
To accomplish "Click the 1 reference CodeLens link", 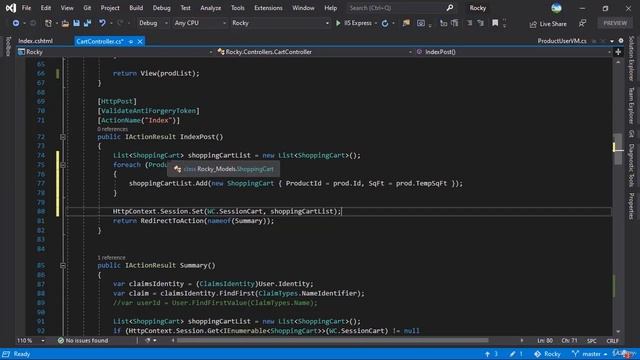I will point(111,258).
